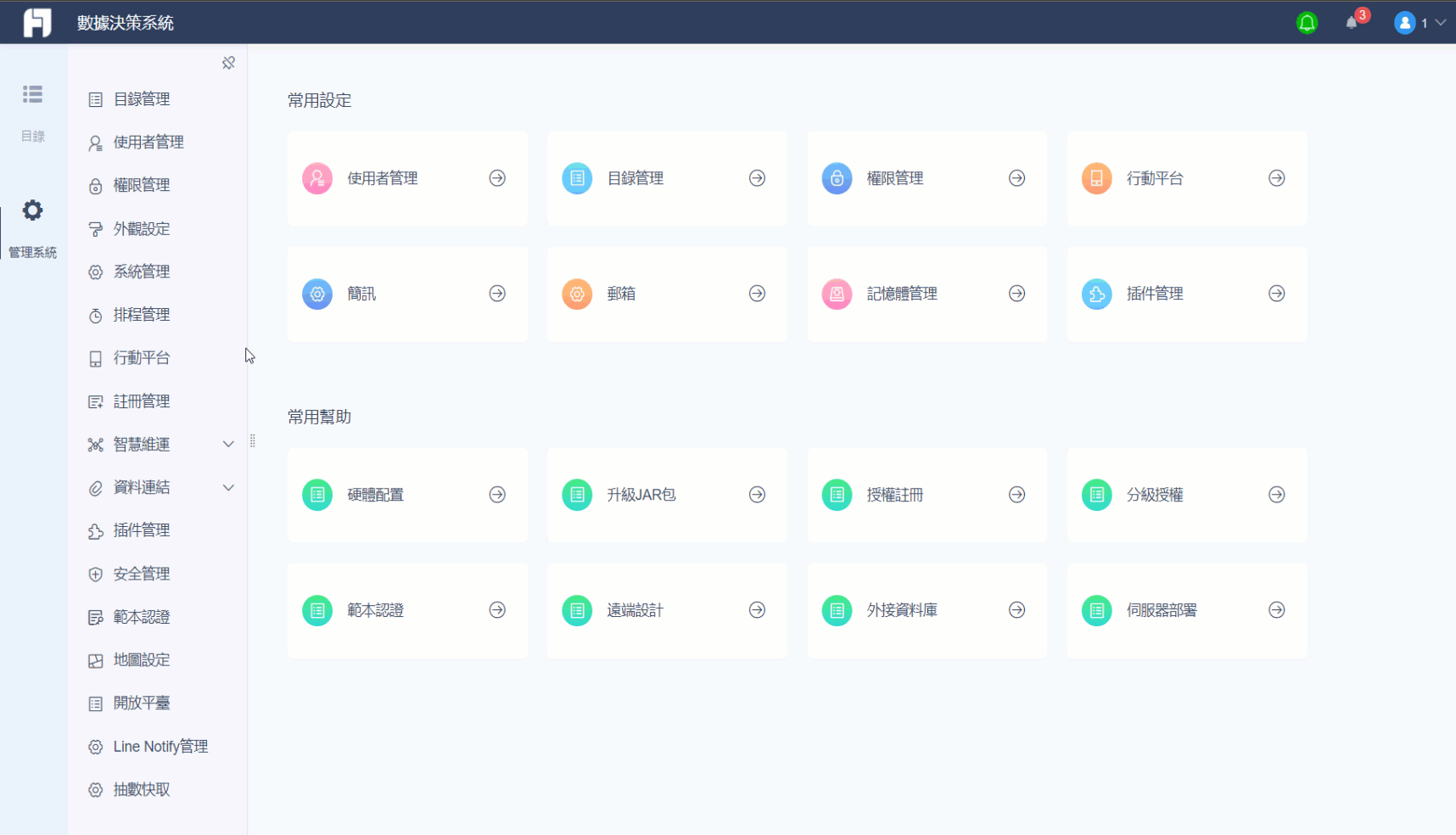Click the orange 行動平台 card icon
1456x835 pixels.
coord(1096,178)
